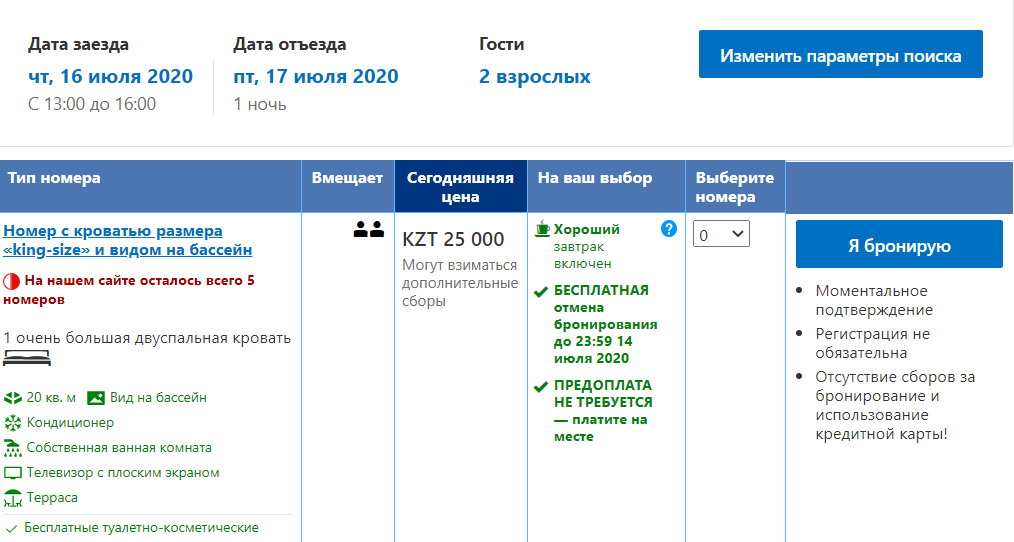Click the coffee cup breakfast icon
The image size is (1014, 542).
[x=542, y=229]
